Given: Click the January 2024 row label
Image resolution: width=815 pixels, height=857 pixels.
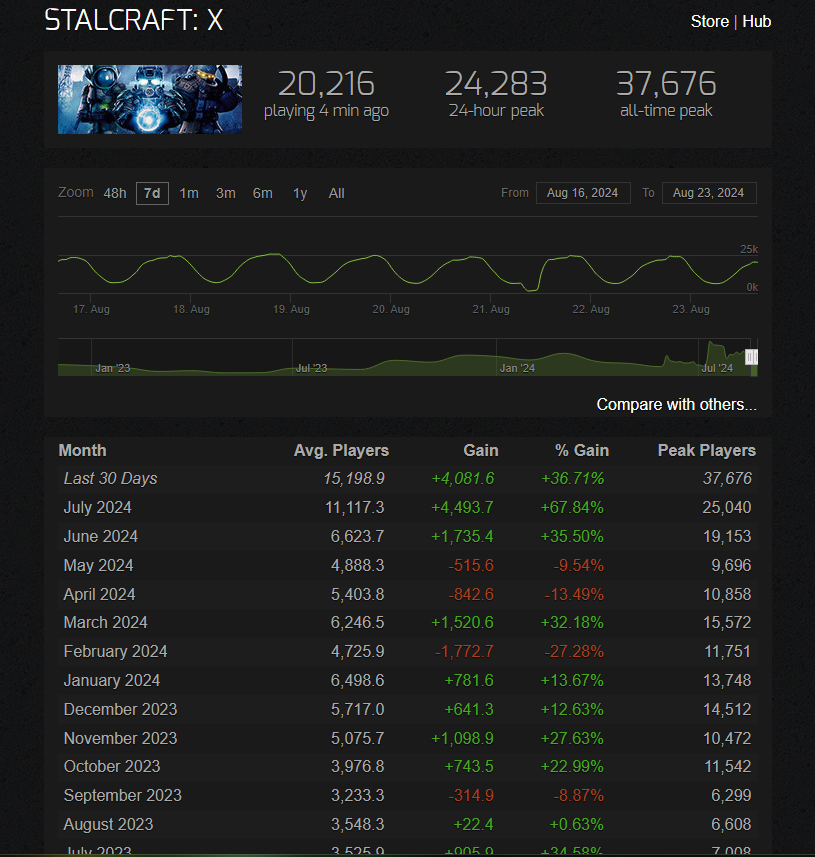Looking at the screenshot, I should click(x=112, y=680).
